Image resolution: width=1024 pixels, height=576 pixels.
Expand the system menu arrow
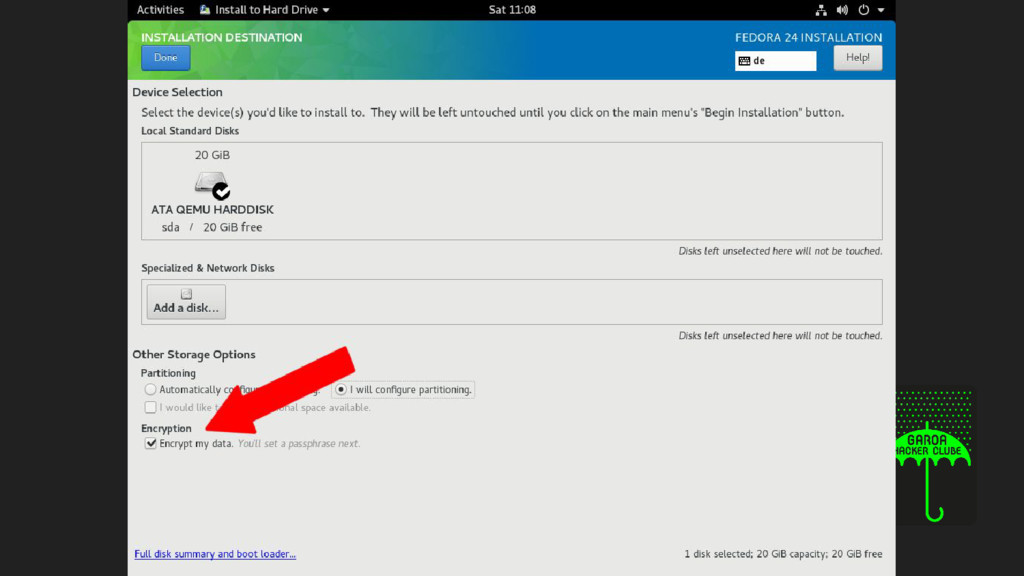[x=881, y=10]
